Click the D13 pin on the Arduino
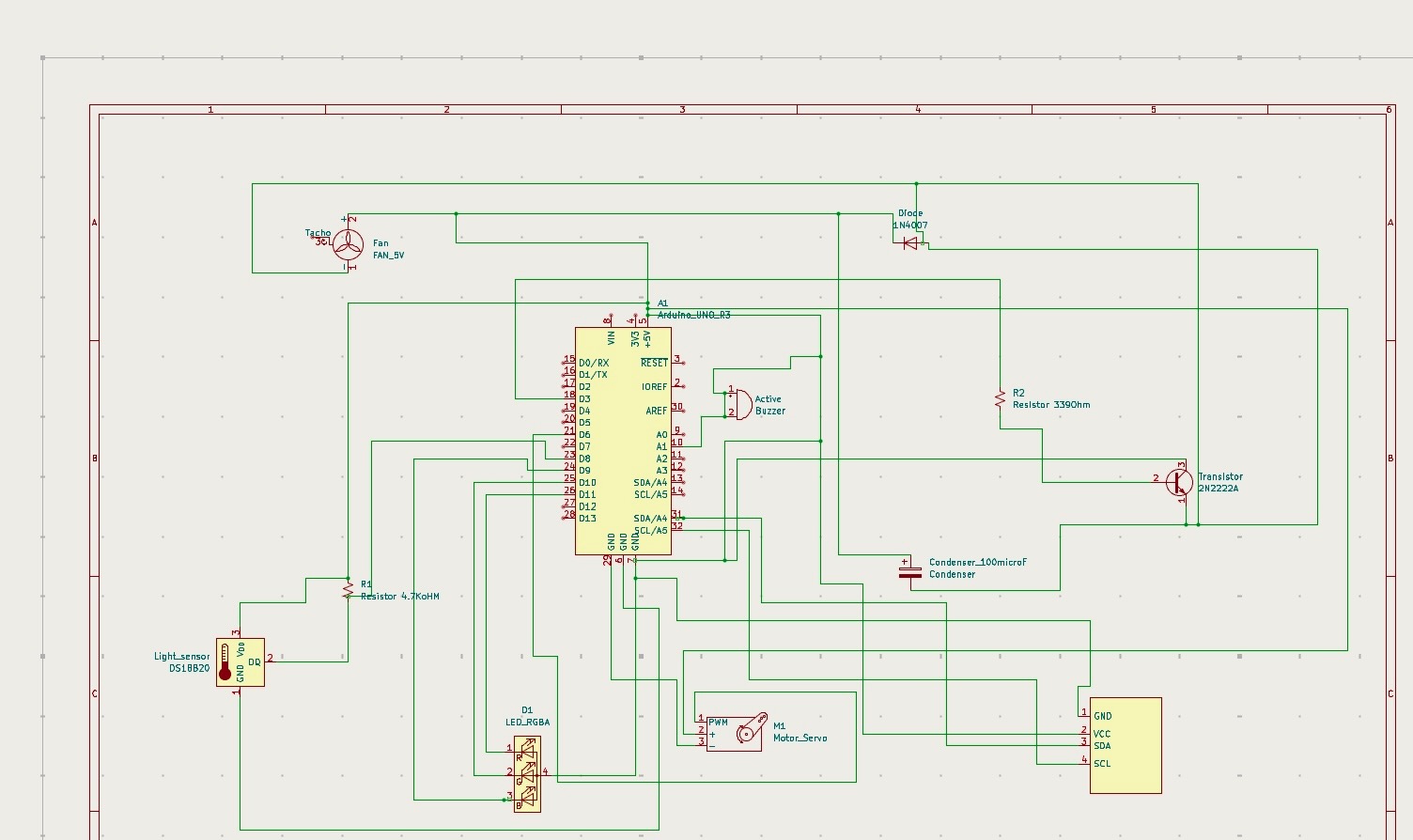 (587, 519)
